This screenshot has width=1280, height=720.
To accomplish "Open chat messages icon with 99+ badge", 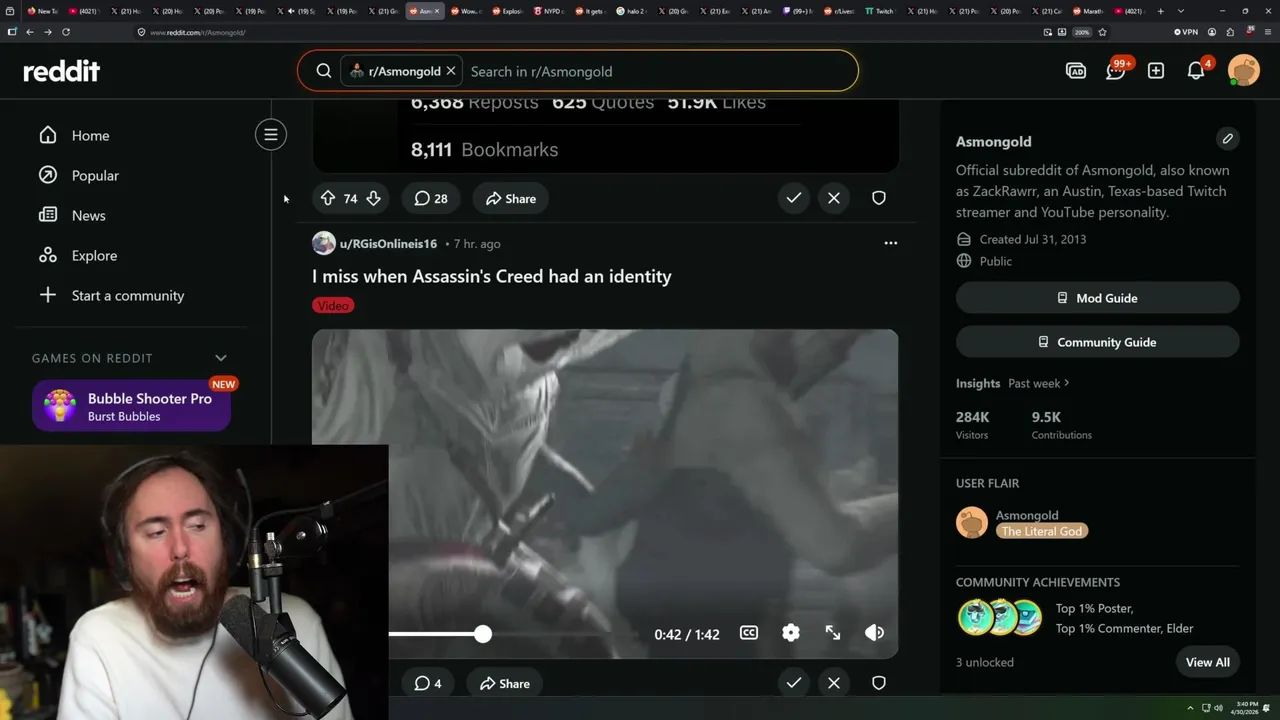I will (1116, 71).
